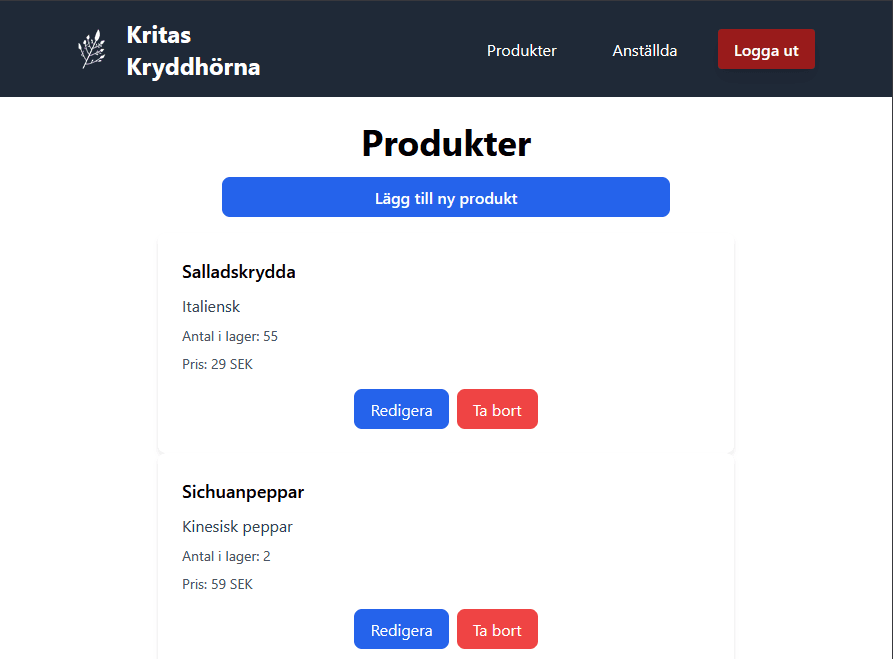Delete Salladskrydda using Ta bort
This screenshot has width=893, height=659.
[497, 409]
